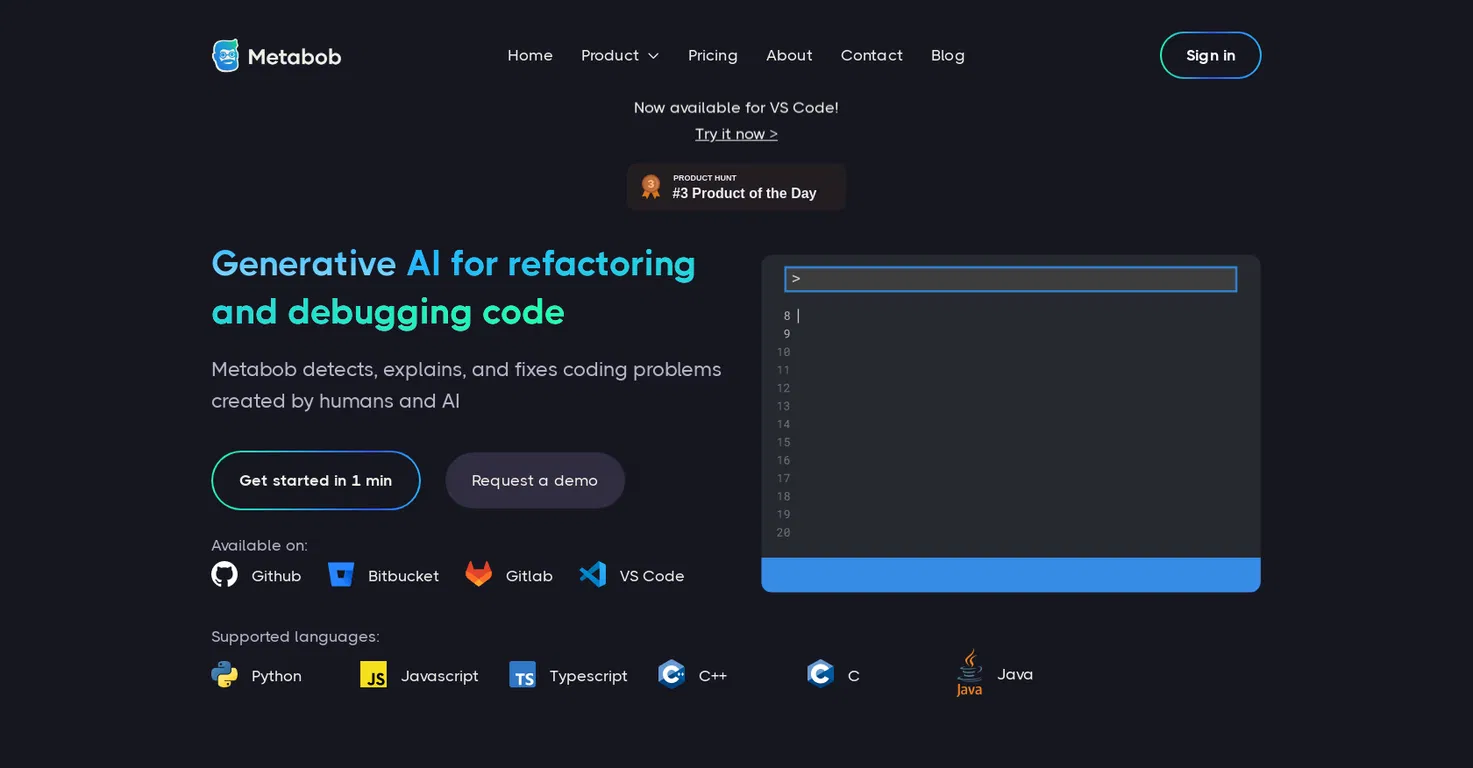Click the Metabob logo icon
This screenshot has width=1473, height=768.
click(226, 56)
